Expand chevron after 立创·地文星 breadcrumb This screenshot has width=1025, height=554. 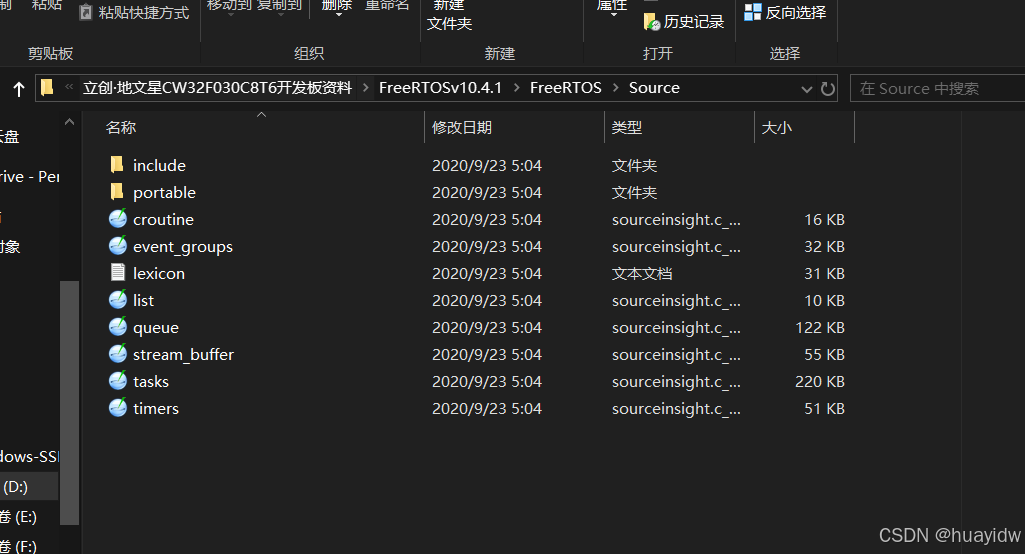(x=365, y=88)
